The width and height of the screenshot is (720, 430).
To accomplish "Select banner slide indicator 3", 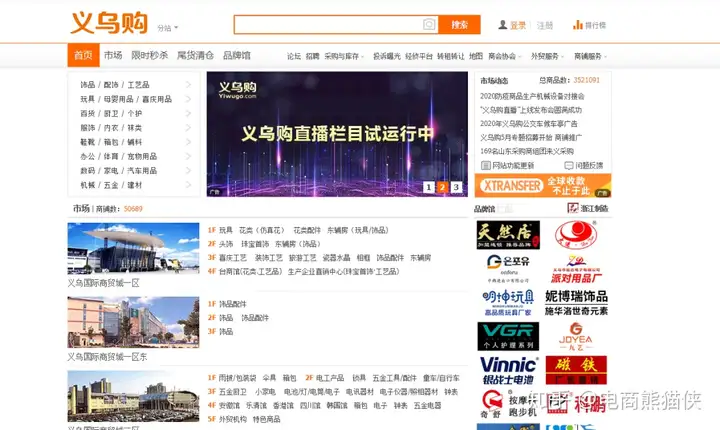I will [x=456, y=187].
